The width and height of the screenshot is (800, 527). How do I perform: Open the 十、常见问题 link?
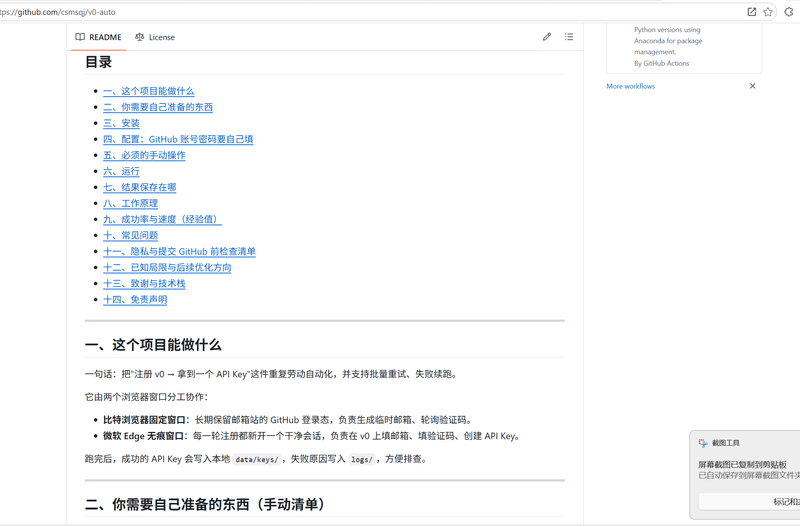coord(131,235)
